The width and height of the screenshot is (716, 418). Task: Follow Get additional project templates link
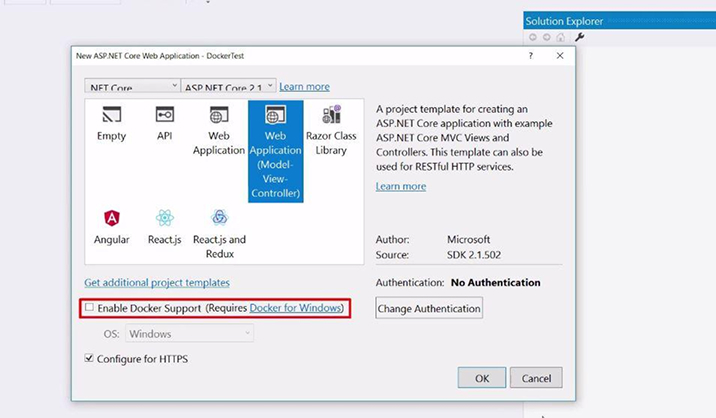pyautogui.click(x=157, y=283)
